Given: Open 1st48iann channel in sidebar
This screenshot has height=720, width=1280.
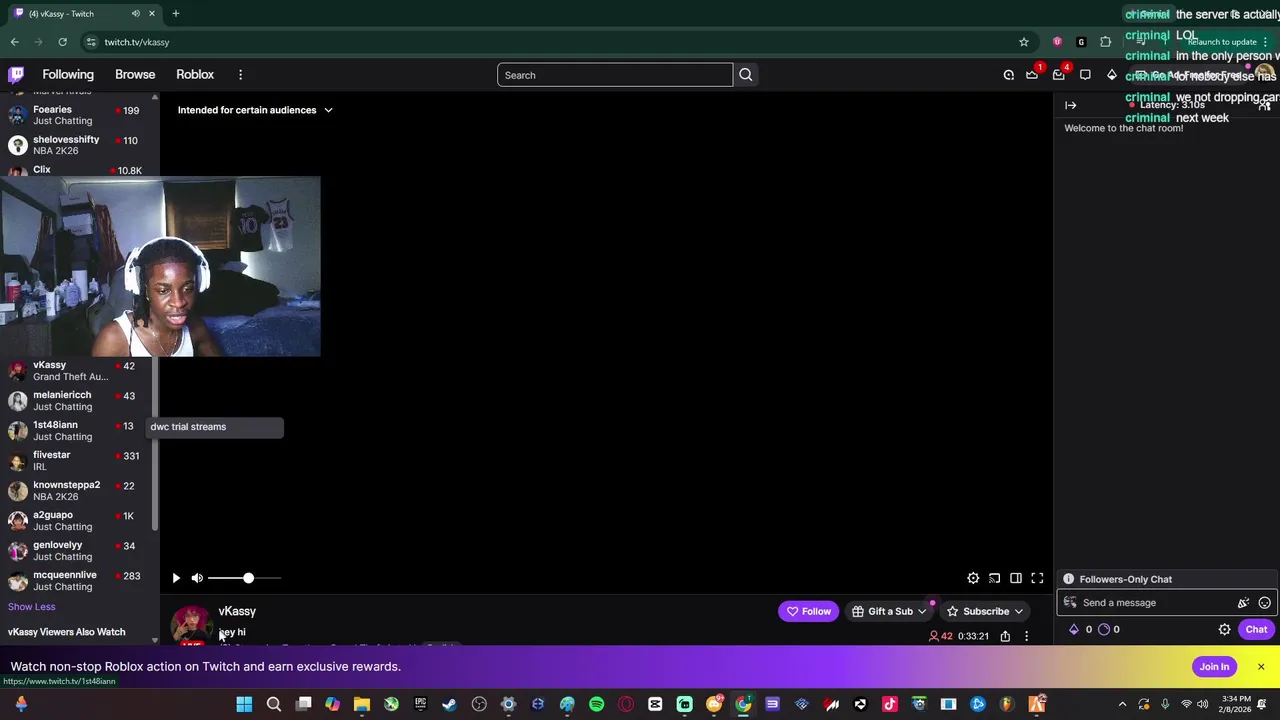Looking at the screenshot, I should point(76,431).
